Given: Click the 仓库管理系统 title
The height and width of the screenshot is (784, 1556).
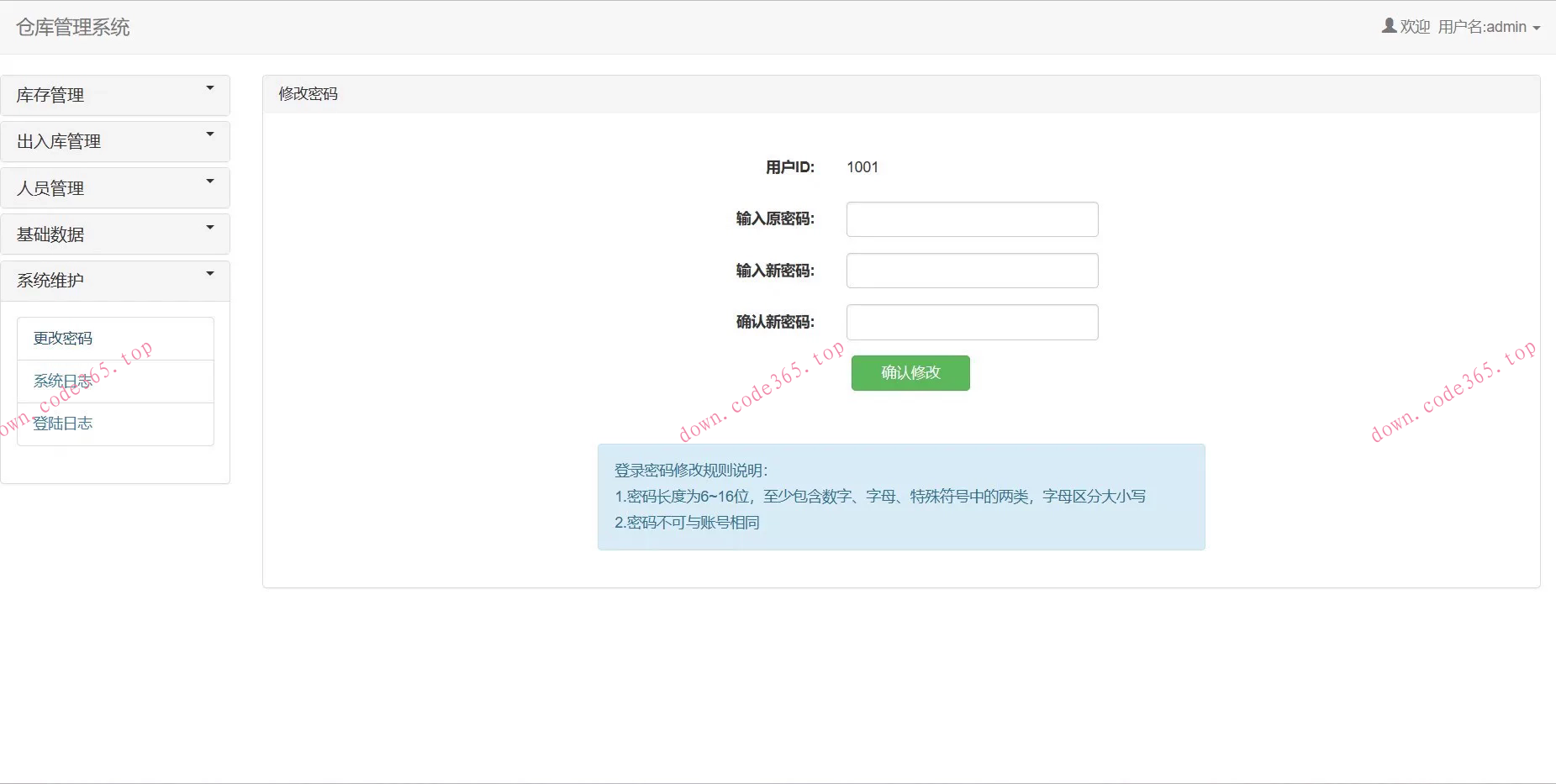Looking at the screenshot, I should pyautogui.click(x=71, y=27).
